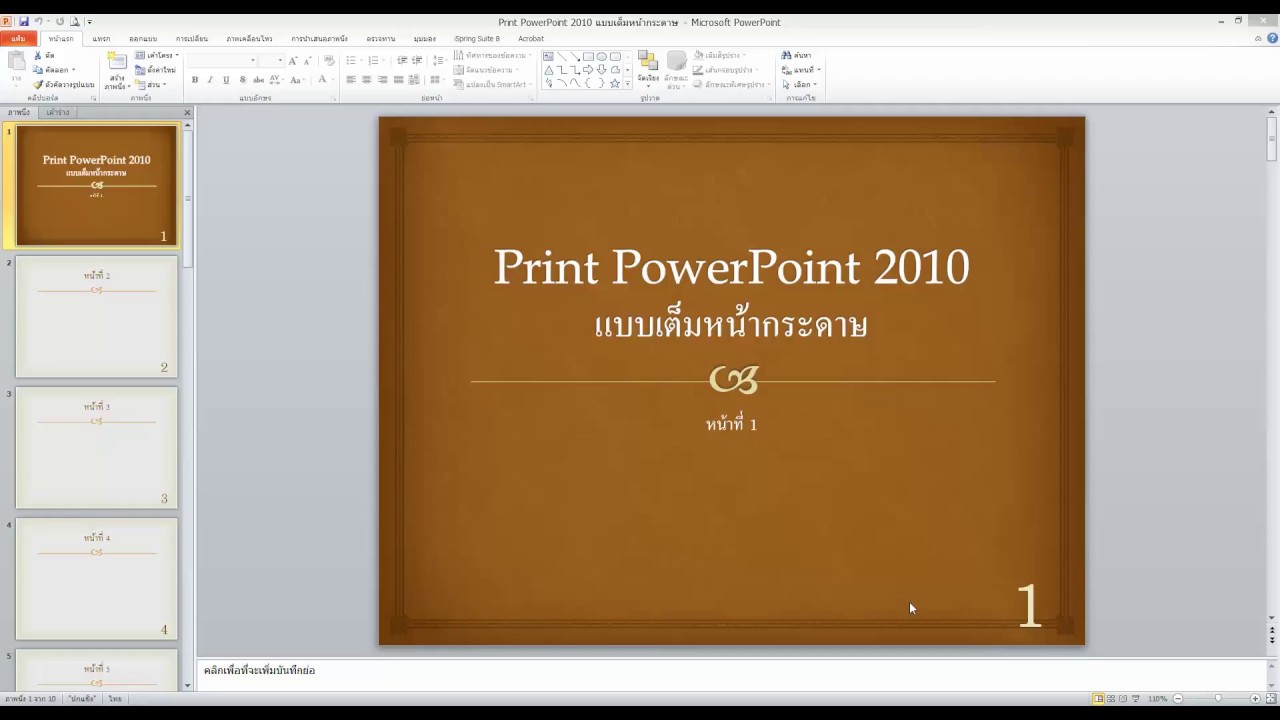Click the zoom slider handle
The image size is (1280, 720).
tap(1217, 698)
